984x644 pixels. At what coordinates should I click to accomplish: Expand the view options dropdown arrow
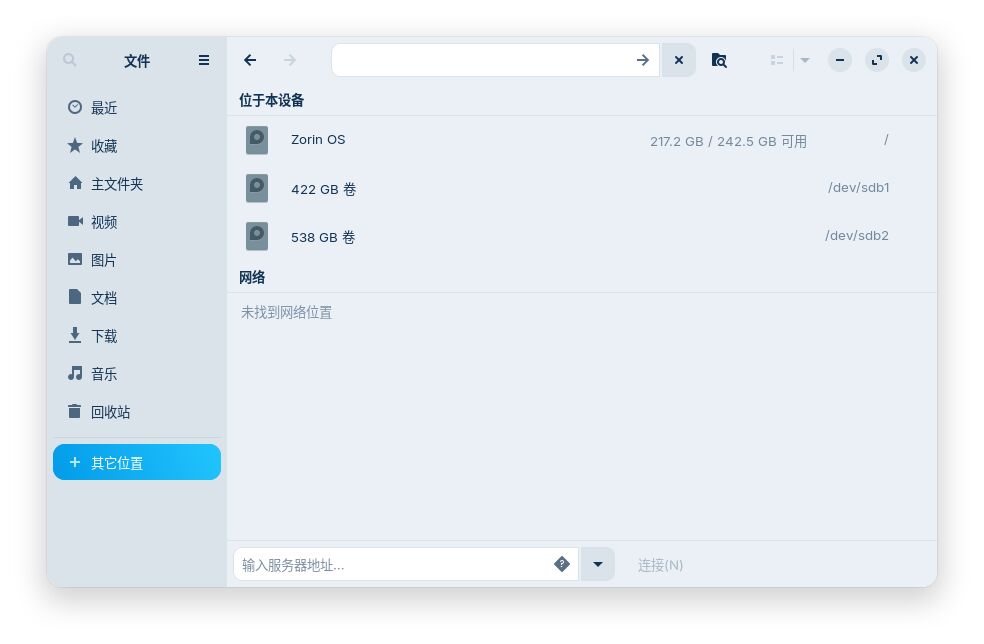pyautogui.click(x=805, y=60)
